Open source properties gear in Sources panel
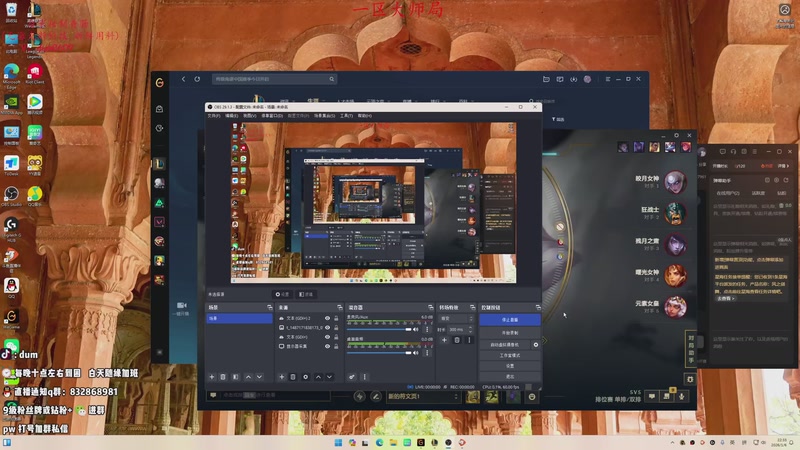Screen dimensions: 800x450 pyautogui.click(x=305, y=377)
